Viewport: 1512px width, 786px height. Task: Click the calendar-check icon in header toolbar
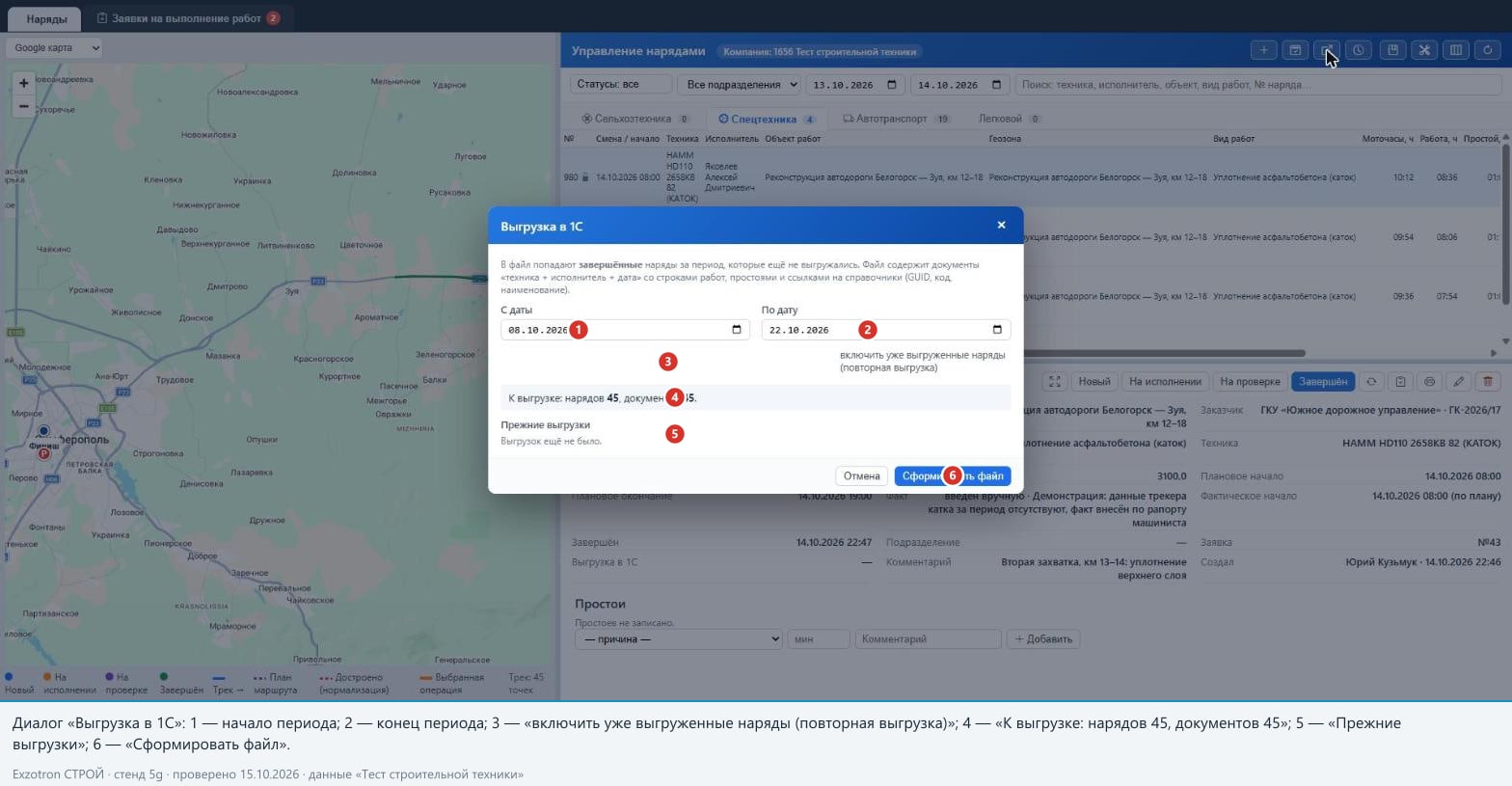(1295, 50)
